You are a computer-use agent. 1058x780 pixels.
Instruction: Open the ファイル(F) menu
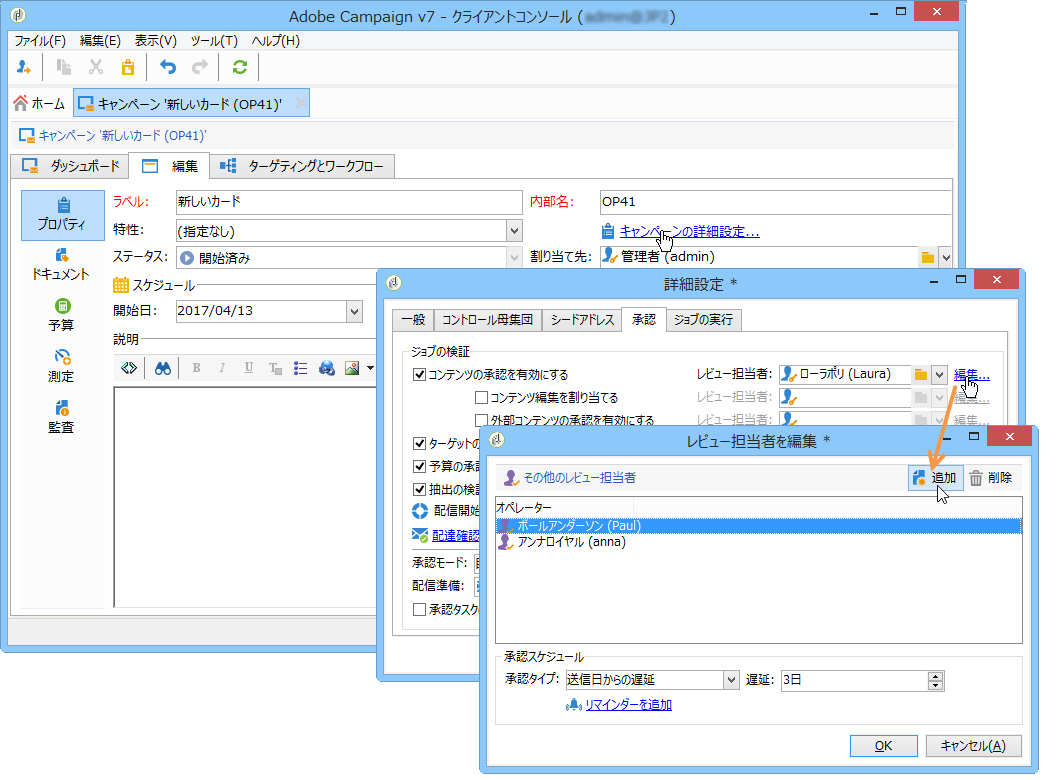(x=40, y=40)
